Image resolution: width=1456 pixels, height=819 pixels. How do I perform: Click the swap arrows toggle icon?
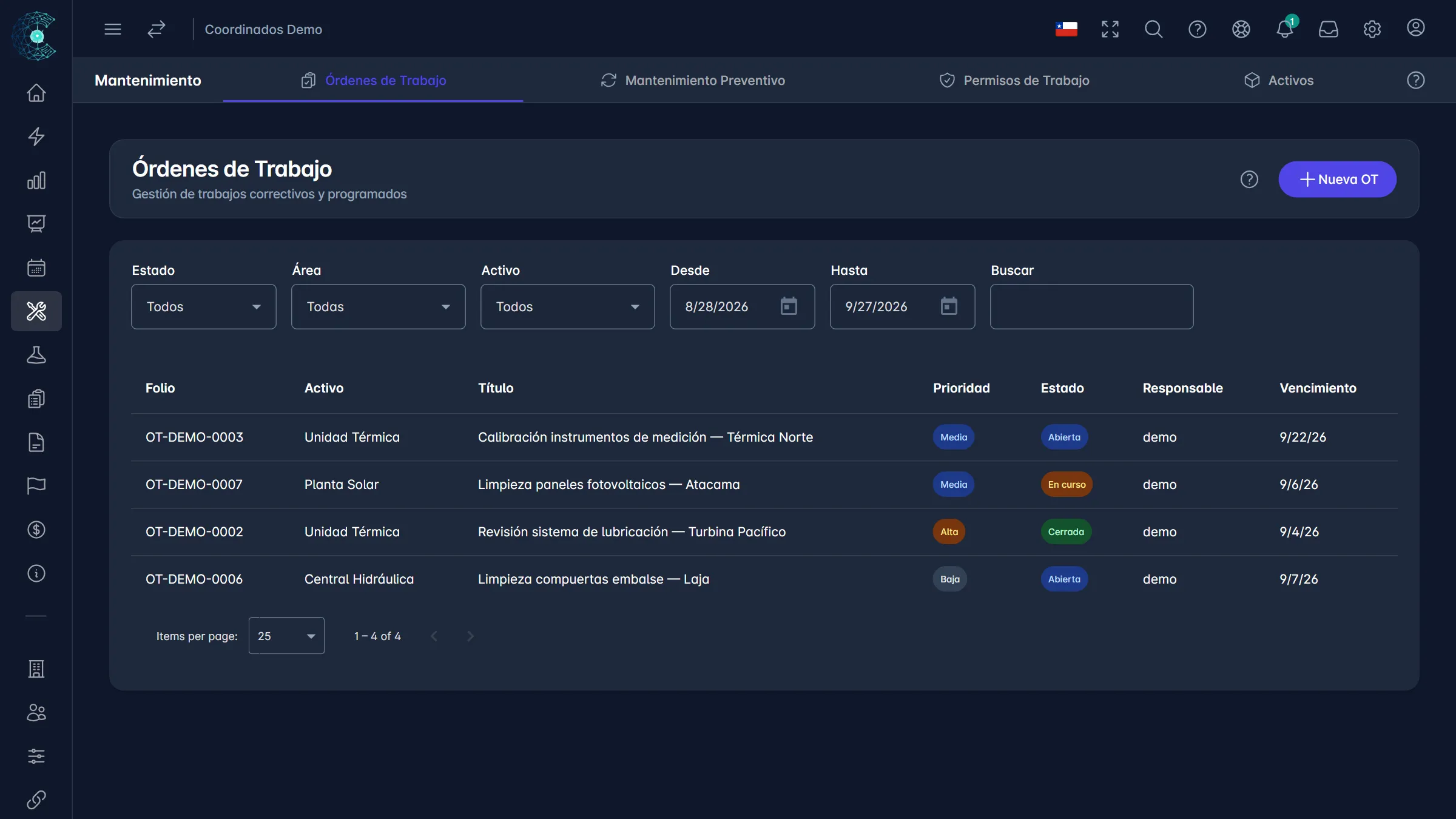[157, 29]
